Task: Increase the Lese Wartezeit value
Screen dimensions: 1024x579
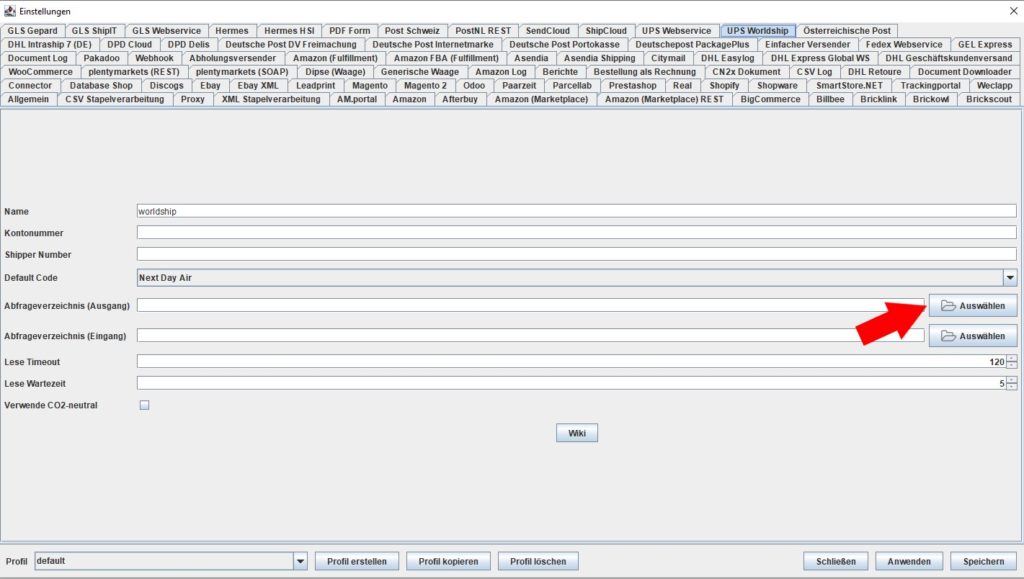Action: pyautogui.click(x=1012, y=380)
